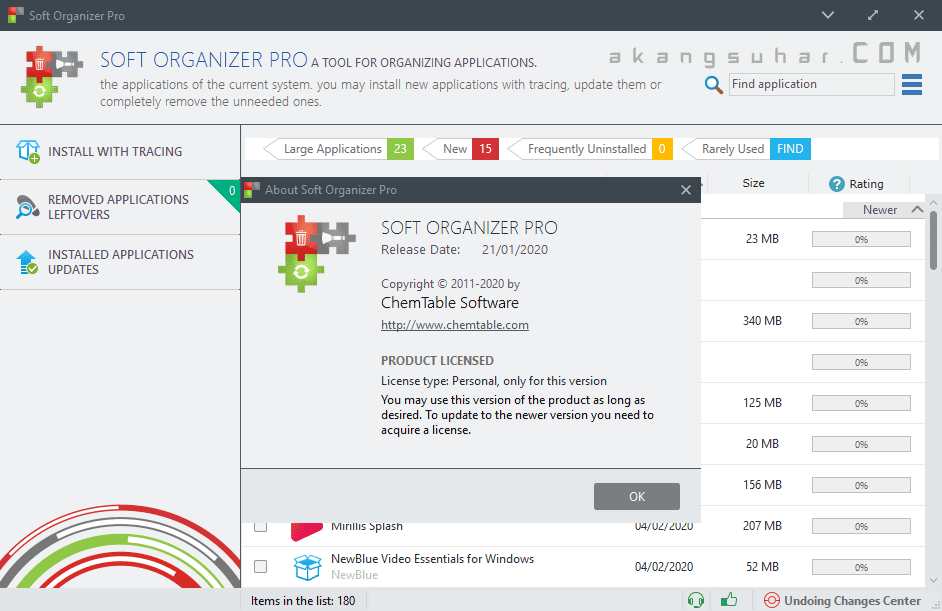Viewport: 942px width, 611px height.
Task: Click the Undoing Changes Center lifebuoy icon
Action: coord(771,600)
